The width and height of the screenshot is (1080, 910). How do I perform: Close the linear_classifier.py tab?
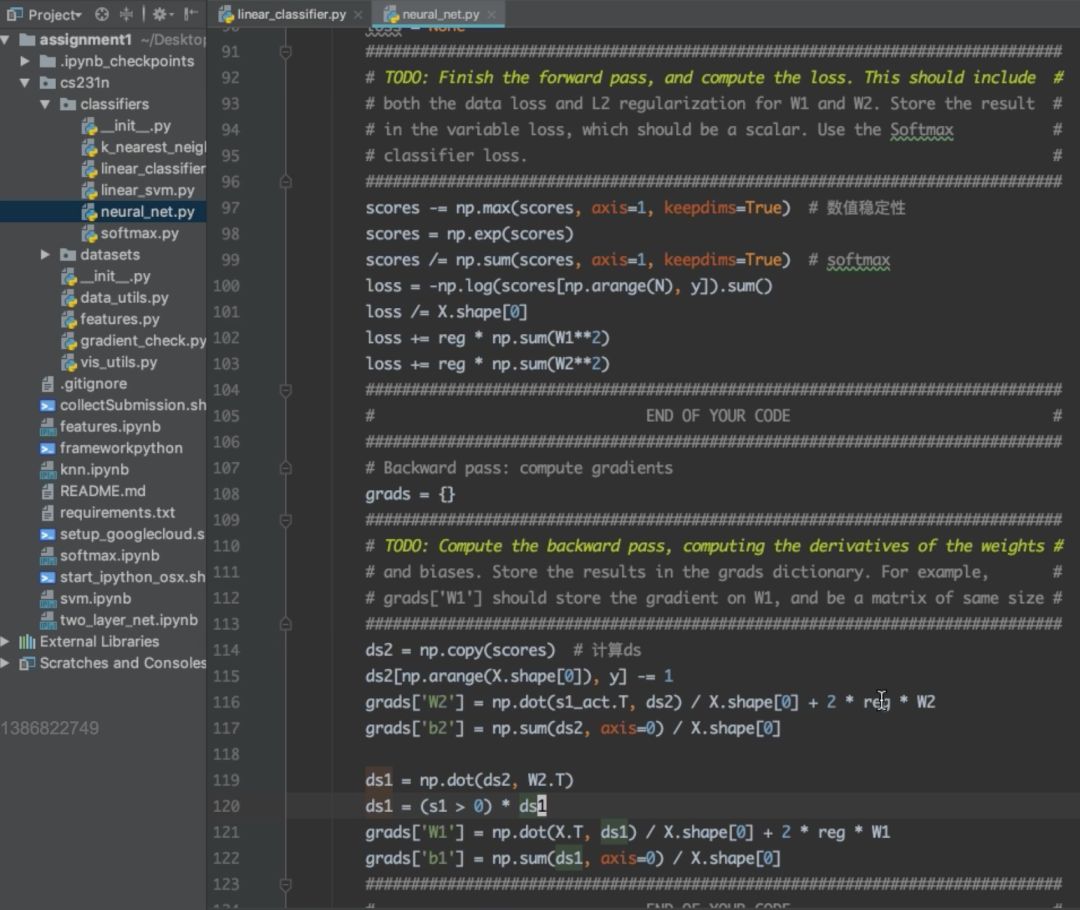pos(359,15)
